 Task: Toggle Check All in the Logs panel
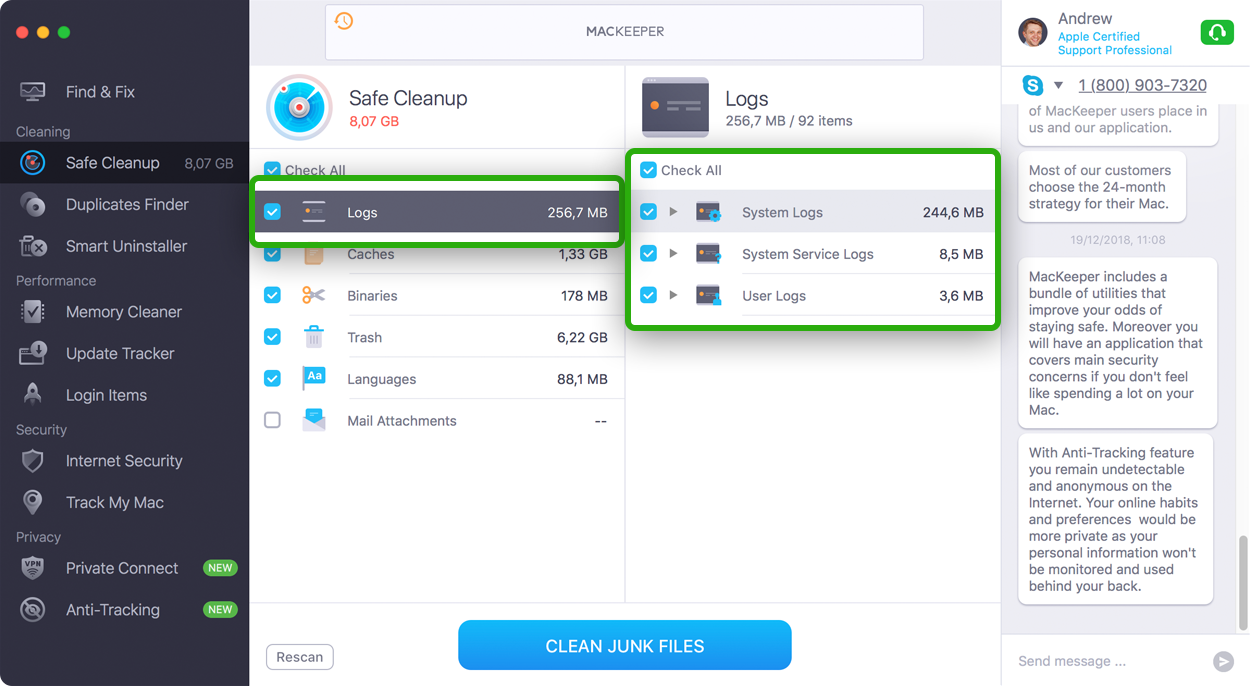[648, 170]
